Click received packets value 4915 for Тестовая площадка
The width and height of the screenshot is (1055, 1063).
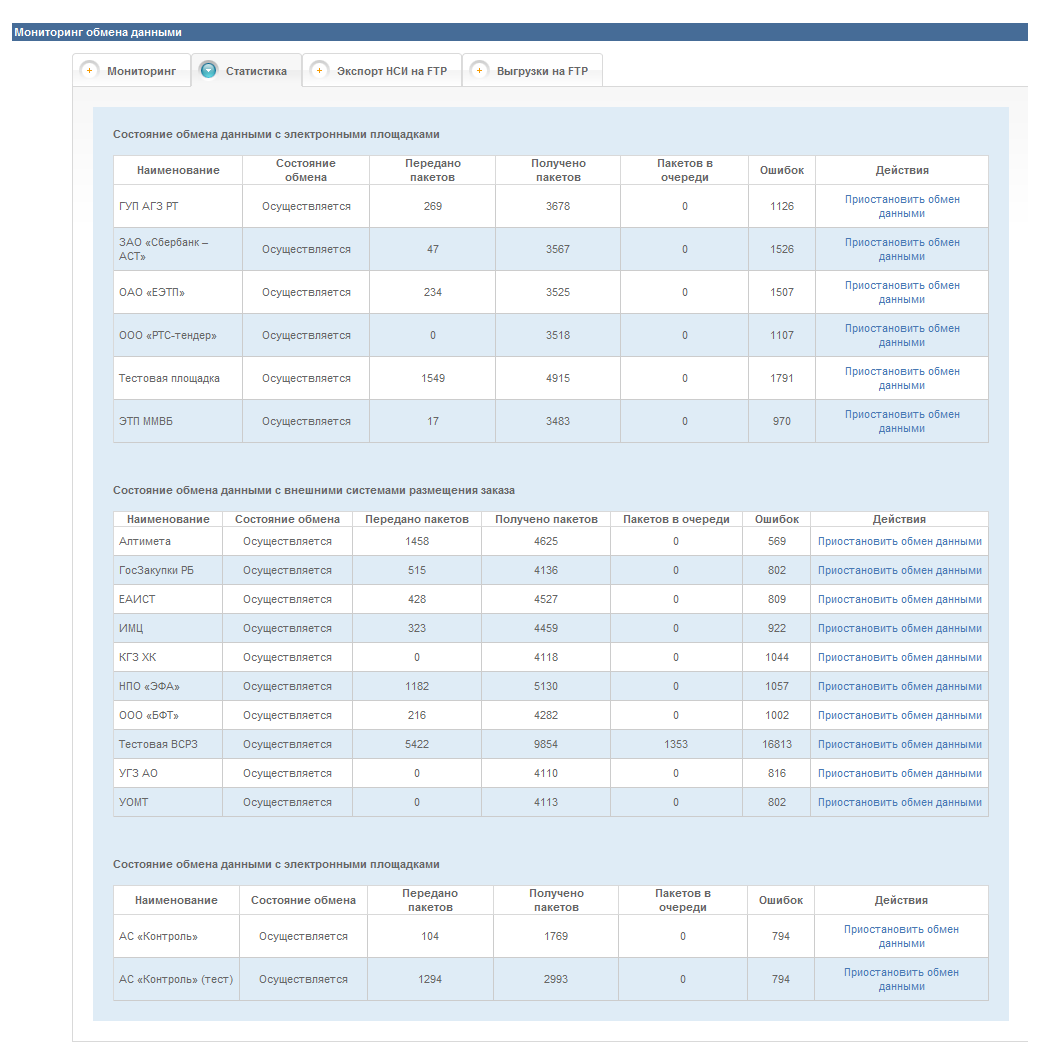pos(558,378)
